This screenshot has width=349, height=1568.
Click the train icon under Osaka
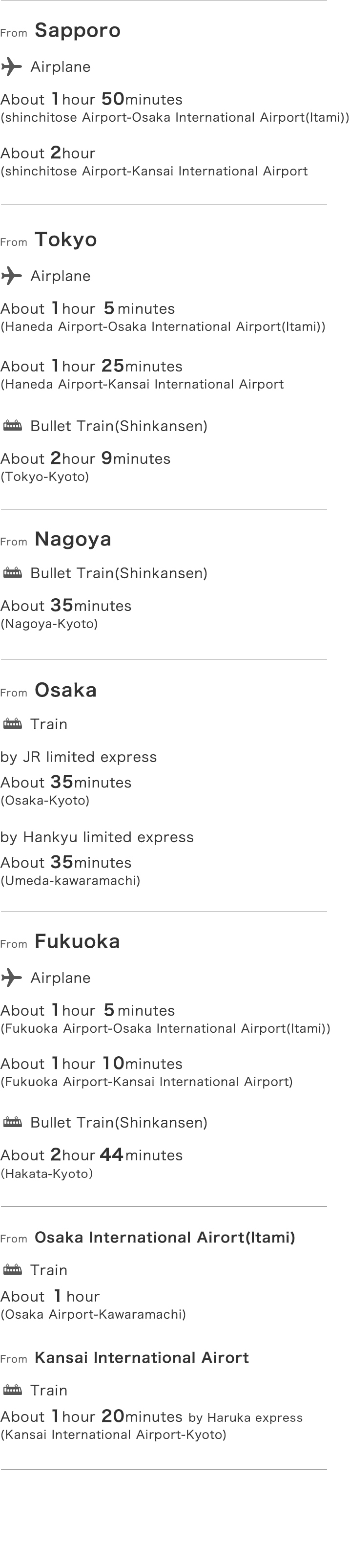(13, 724)
